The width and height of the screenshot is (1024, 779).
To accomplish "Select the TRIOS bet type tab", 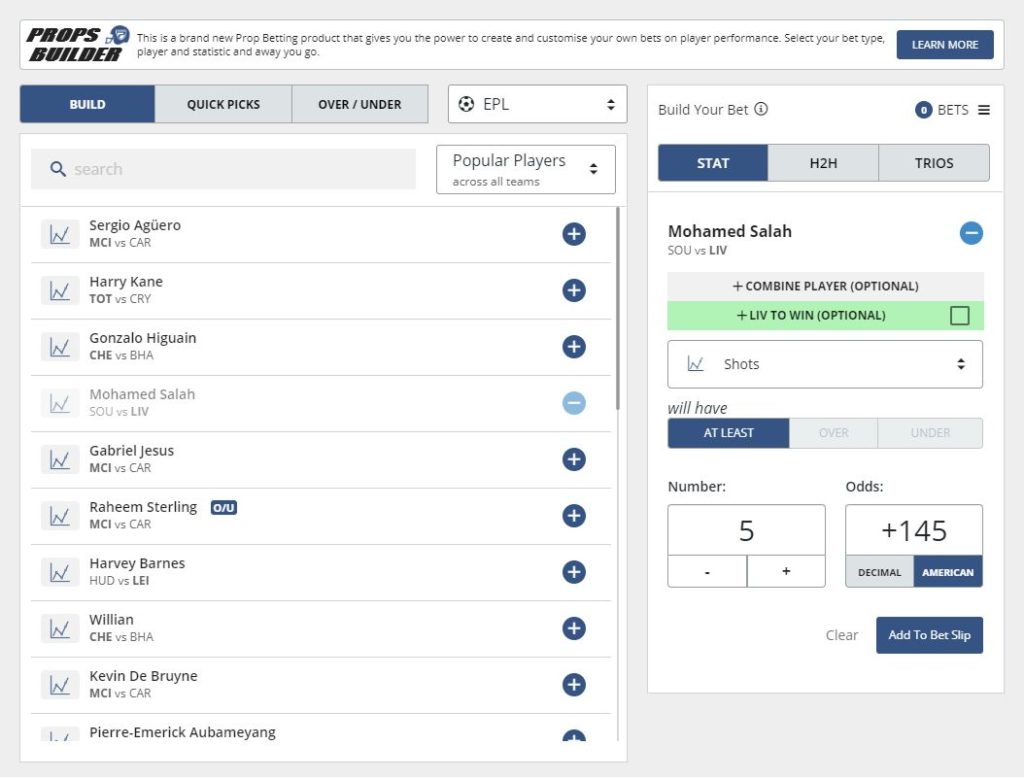I will tap(934, 163).
